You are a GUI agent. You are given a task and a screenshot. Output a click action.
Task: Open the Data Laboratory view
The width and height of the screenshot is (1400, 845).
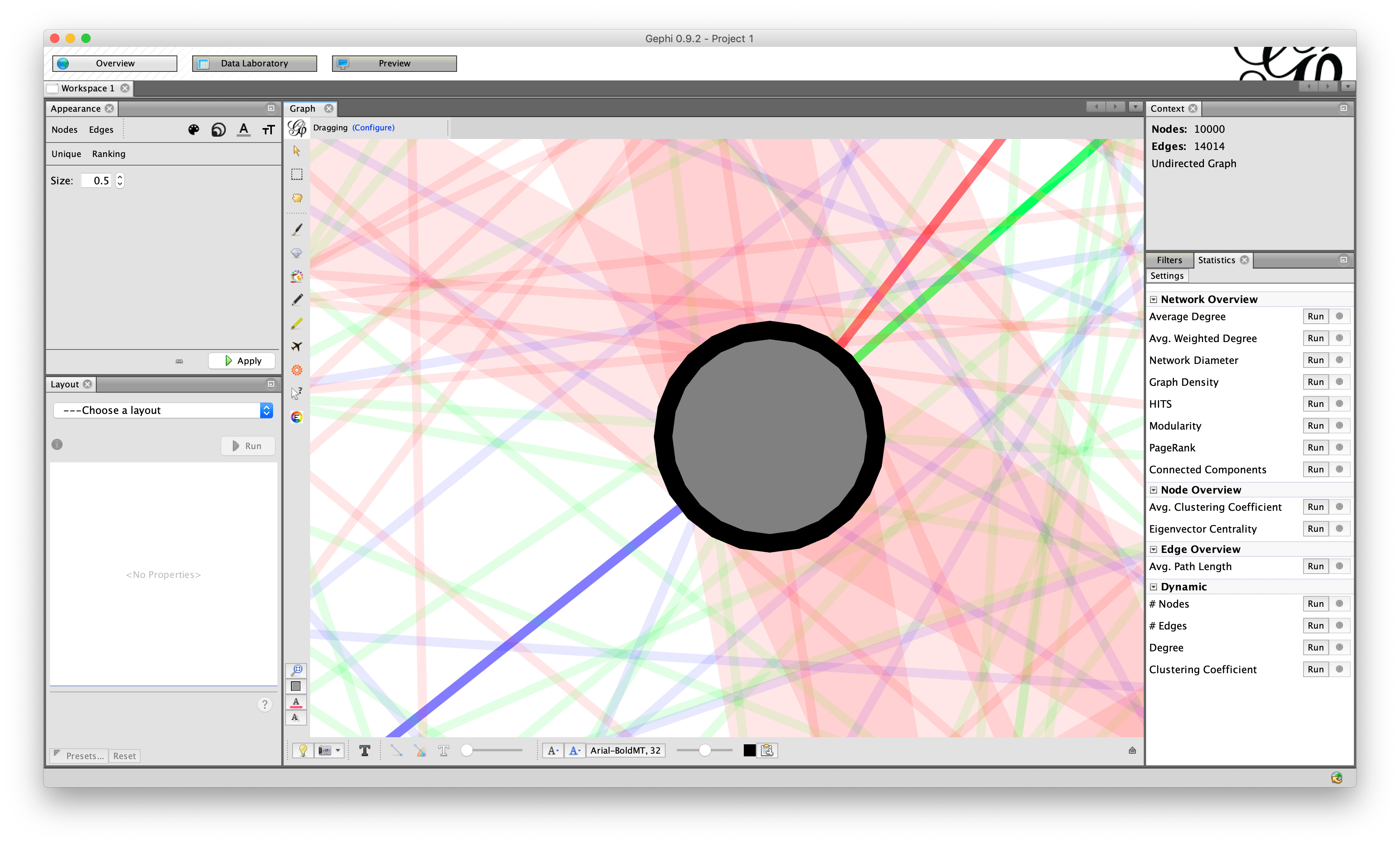254,63
